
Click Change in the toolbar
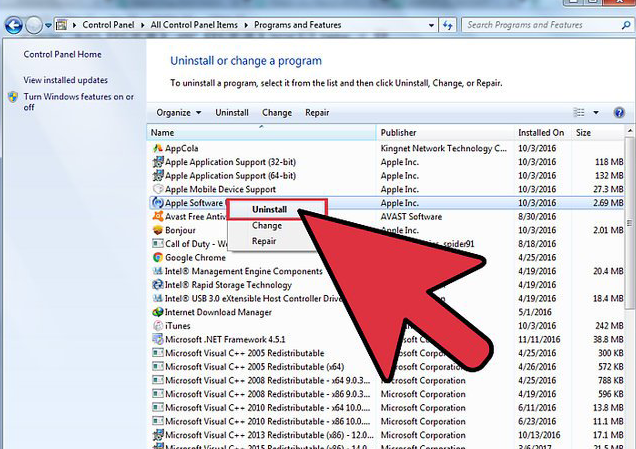277,113
